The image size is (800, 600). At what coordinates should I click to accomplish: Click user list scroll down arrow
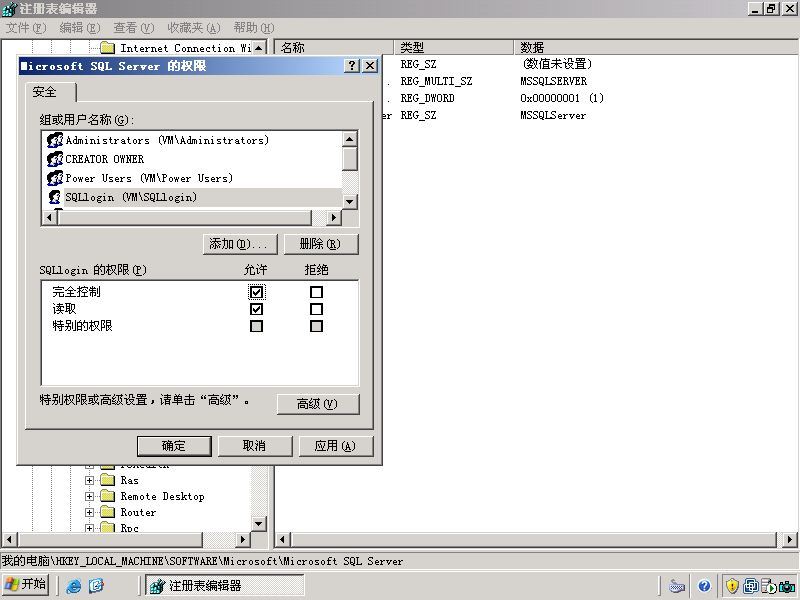[x=349, y=202]
